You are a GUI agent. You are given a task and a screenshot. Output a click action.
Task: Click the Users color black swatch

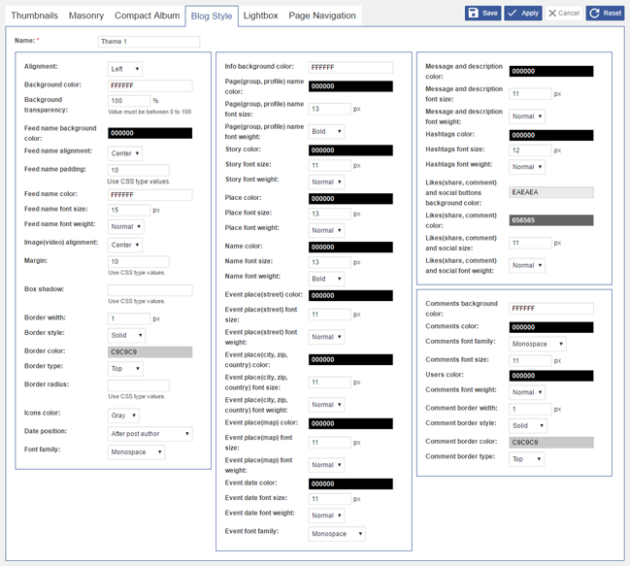coord(551,376)
